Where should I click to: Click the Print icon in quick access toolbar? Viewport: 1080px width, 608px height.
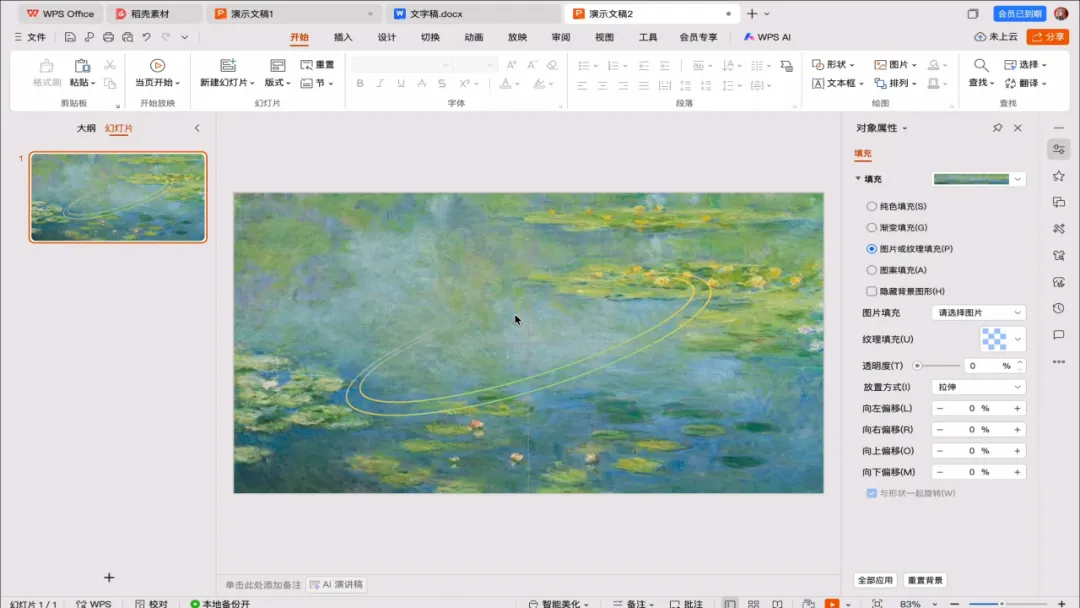click(x=108, y=37)
